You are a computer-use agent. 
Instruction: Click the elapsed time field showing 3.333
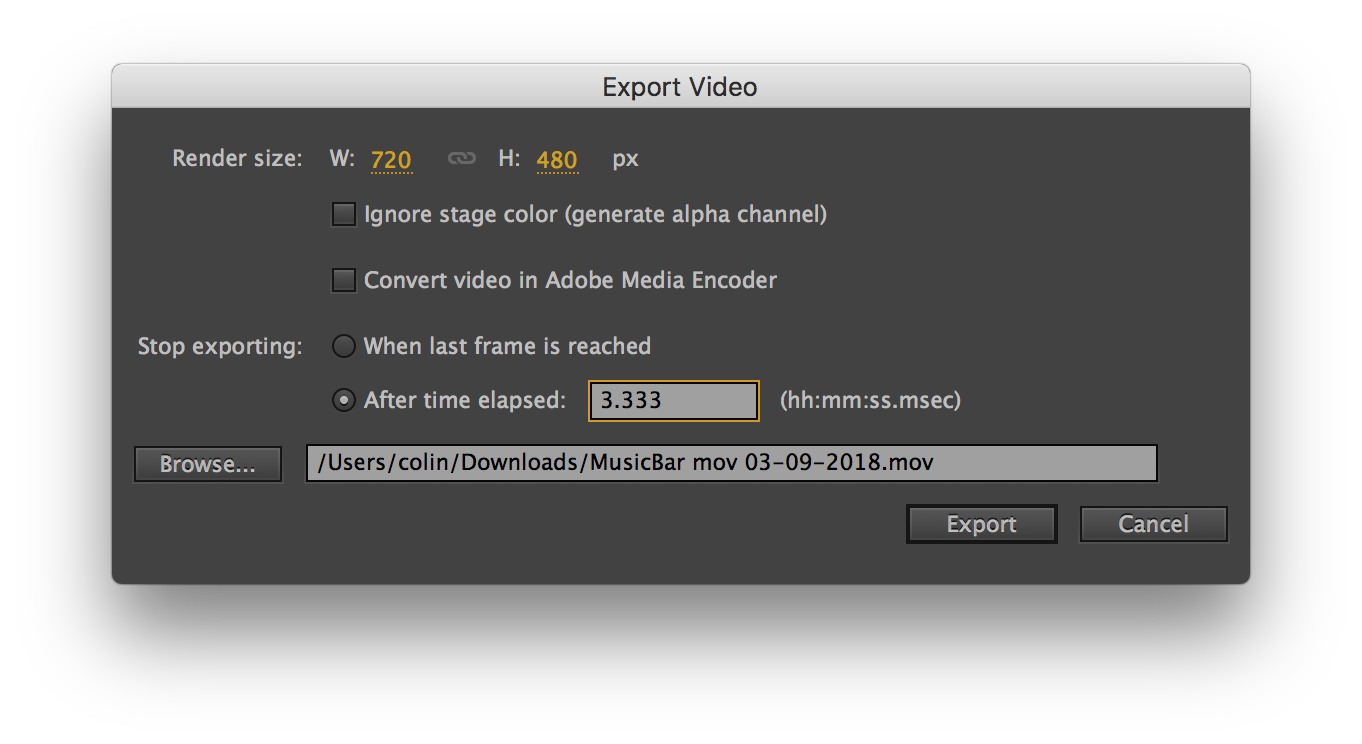pos(674,401)
